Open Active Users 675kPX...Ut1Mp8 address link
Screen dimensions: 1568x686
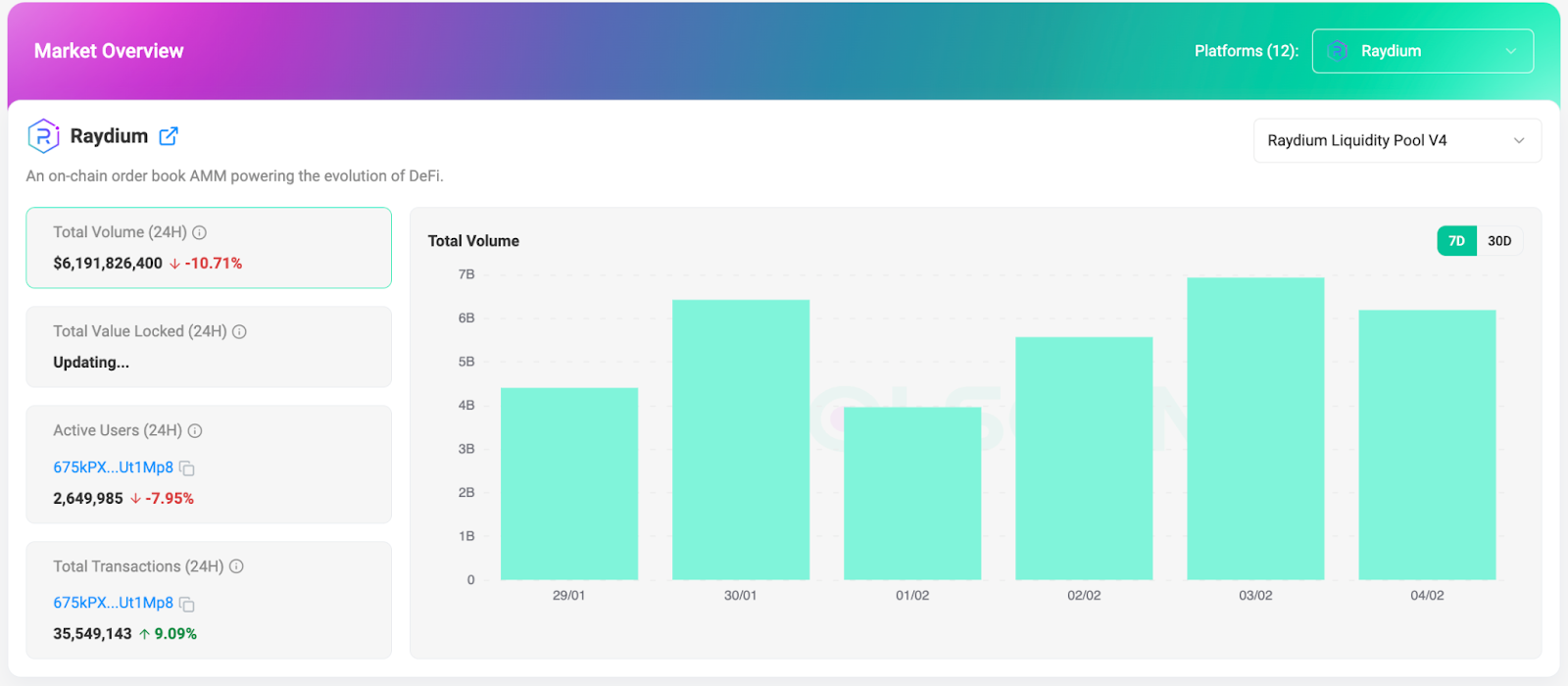(113, 467)
